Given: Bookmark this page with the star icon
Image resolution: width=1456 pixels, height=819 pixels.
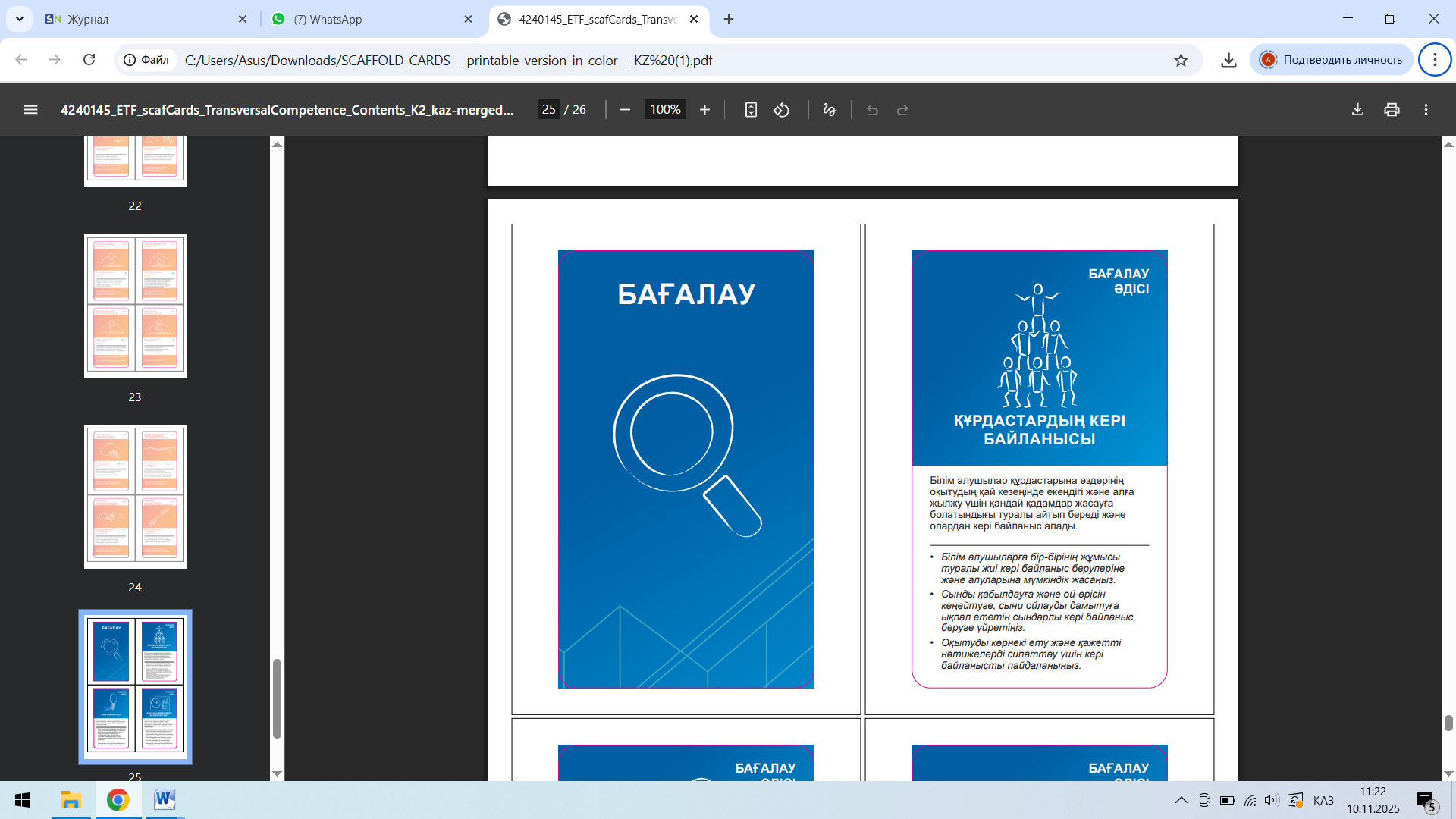Looking at the screenshot, I should tap(1181, 60).
